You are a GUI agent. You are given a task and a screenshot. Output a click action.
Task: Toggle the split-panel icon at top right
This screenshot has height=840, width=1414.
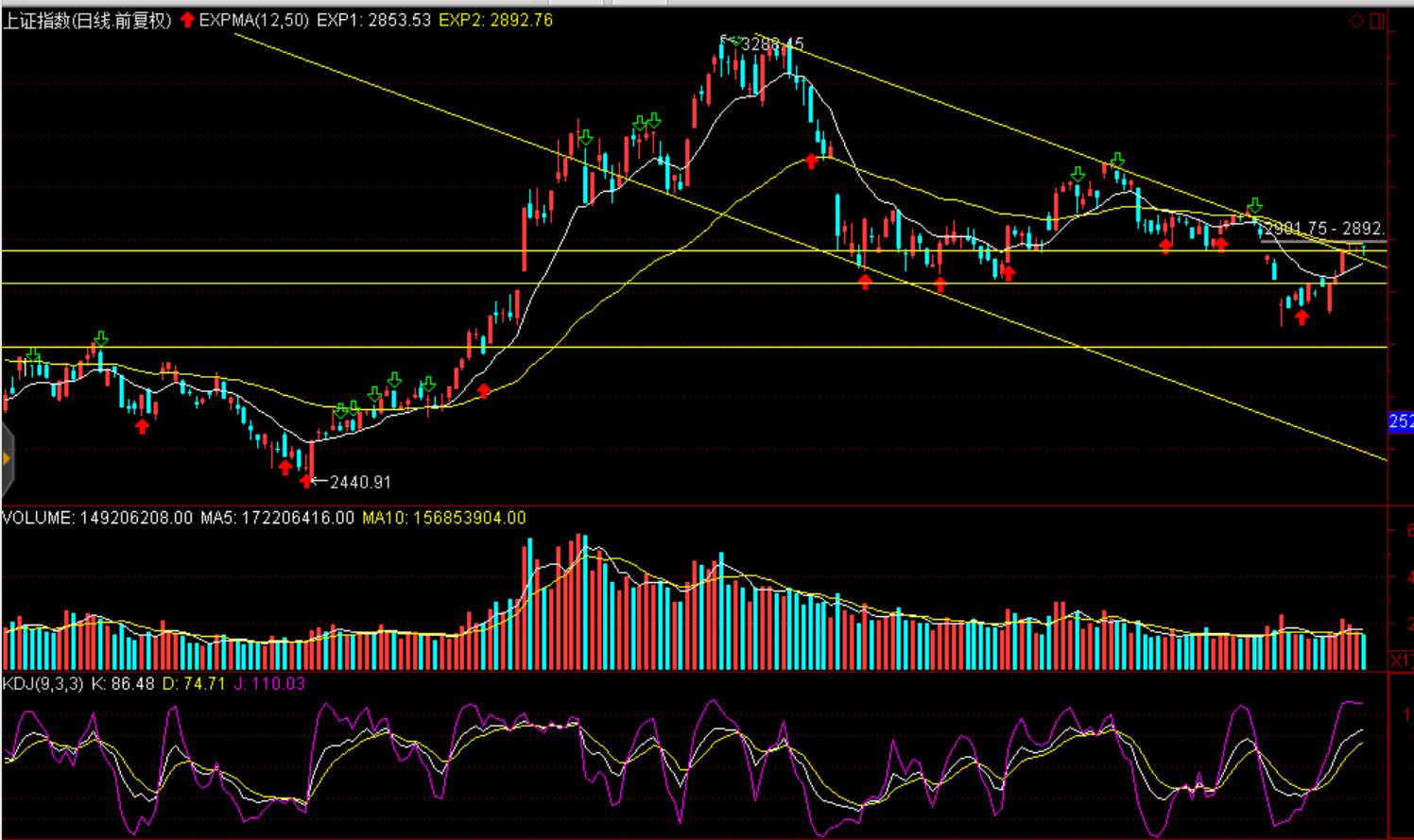(x=1377, y=21)
